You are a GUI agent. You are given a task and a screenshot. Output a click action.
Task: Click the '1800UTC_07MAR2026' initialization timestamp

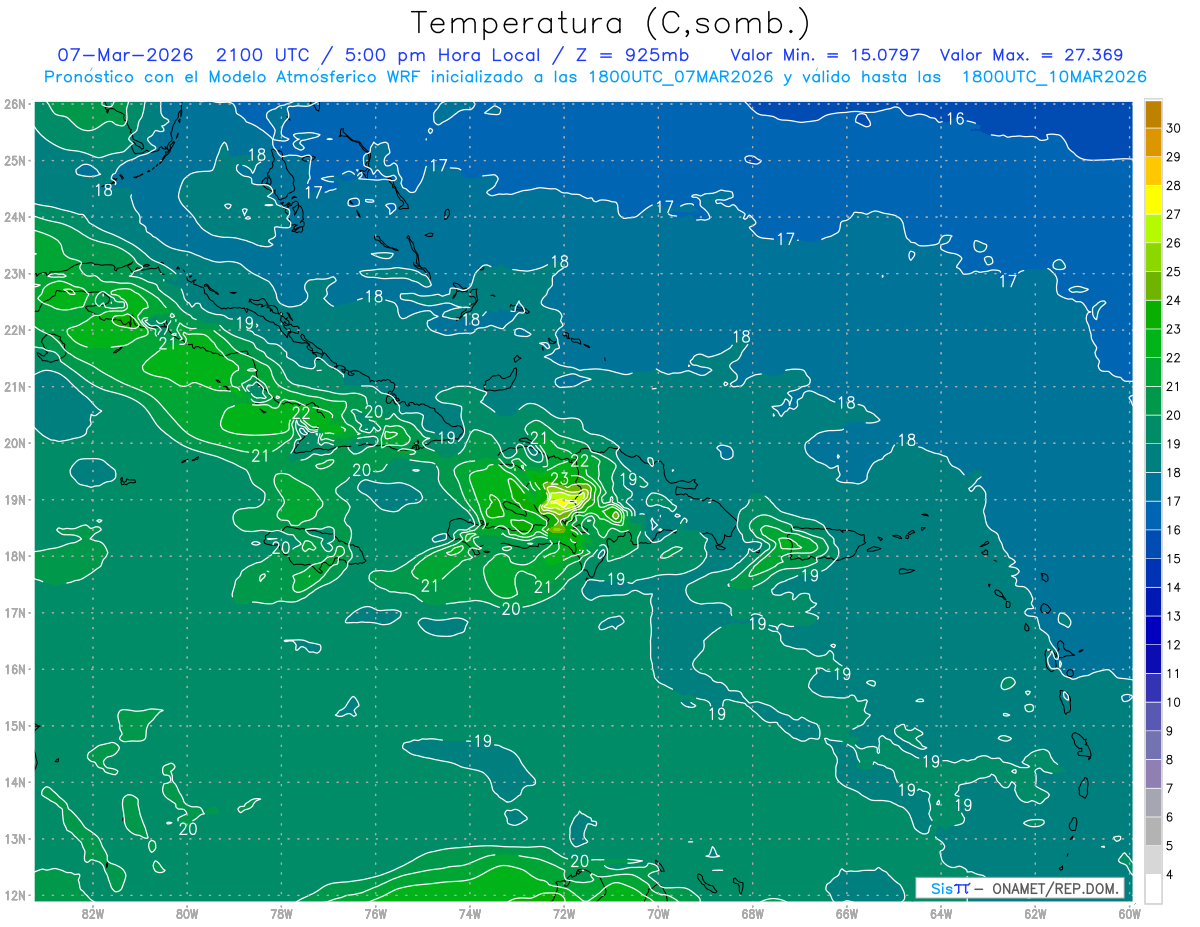click(680, 77)
